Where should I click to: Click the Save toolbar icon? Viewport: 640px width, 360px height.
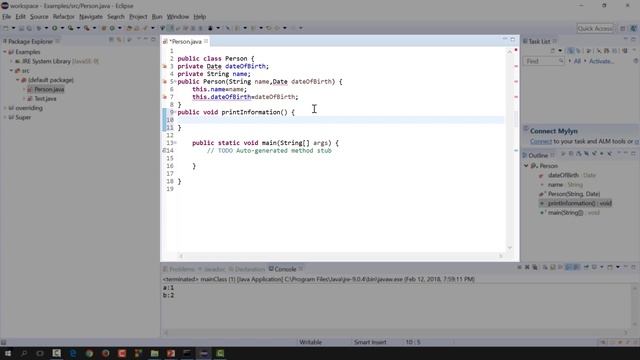point(21,28)
